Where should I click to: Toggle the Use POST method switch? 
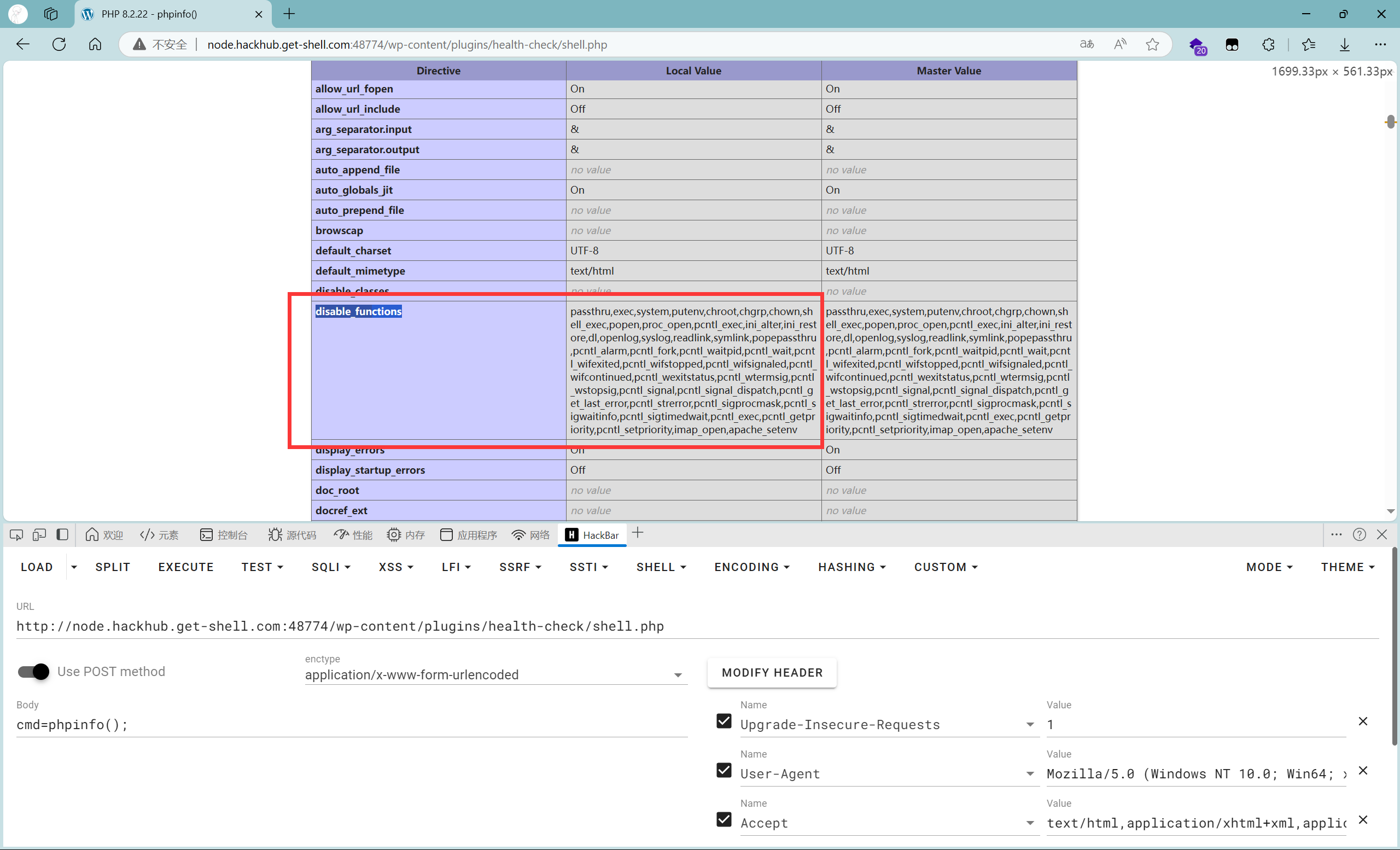tap(33, 672)
